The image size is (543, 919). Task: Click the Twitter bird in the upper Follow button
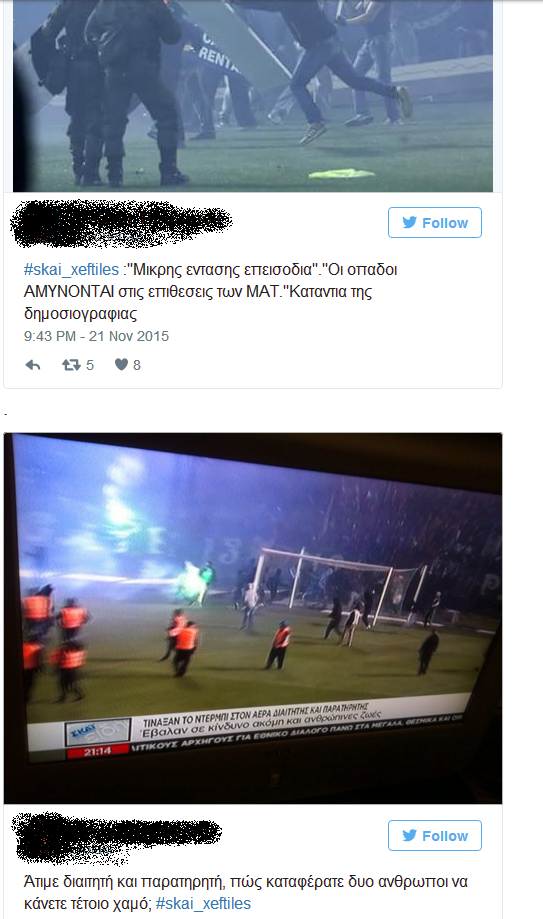point(409,223)
